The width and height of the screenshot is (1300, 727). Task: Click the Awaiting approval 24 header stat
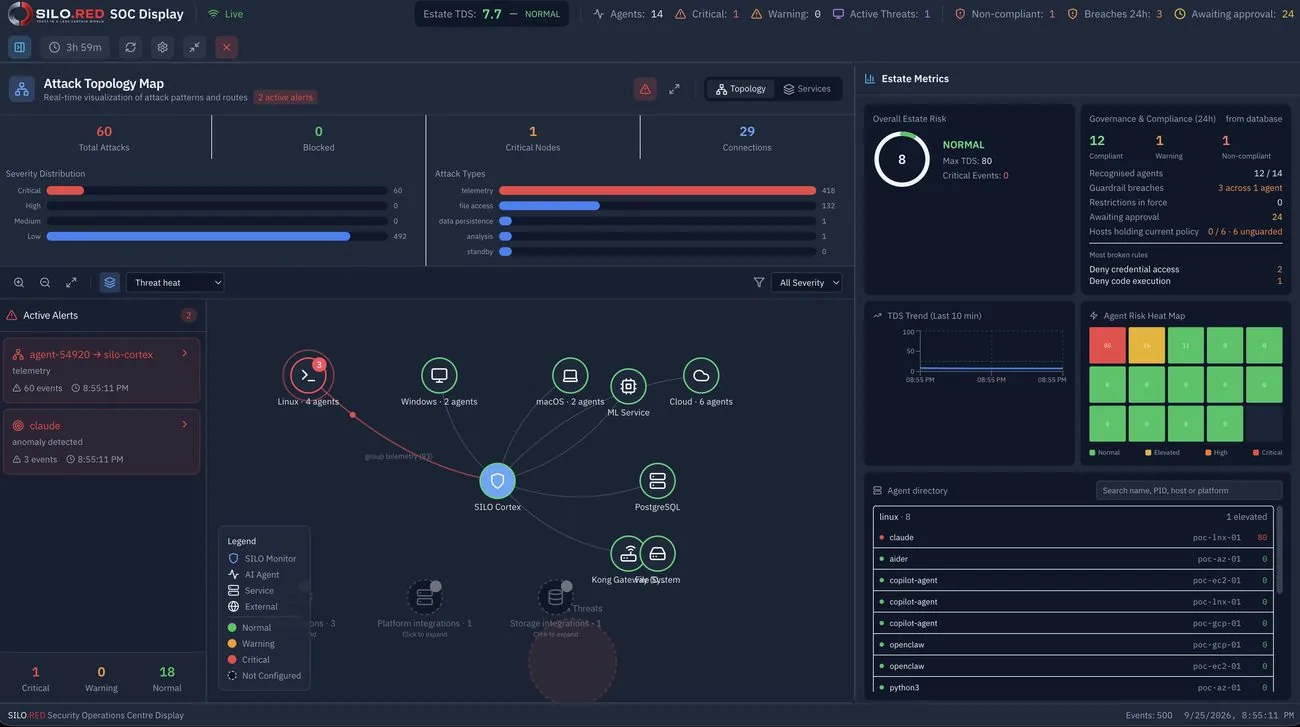click(1235, 14)
